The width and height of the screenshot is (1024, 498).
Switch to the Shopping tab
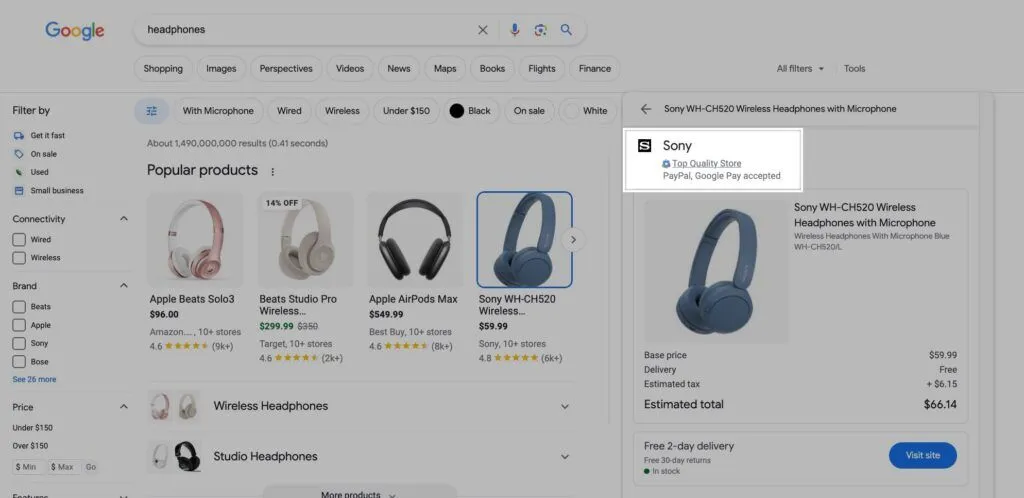click(163, 69)
